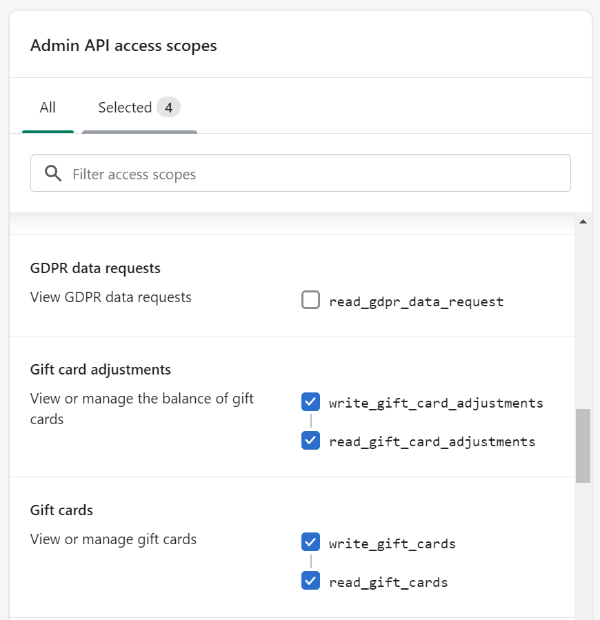This screenshot has height=620, width=600.
Task: Click the magnifying glass search icon
Action: click(x=53, y=174)
